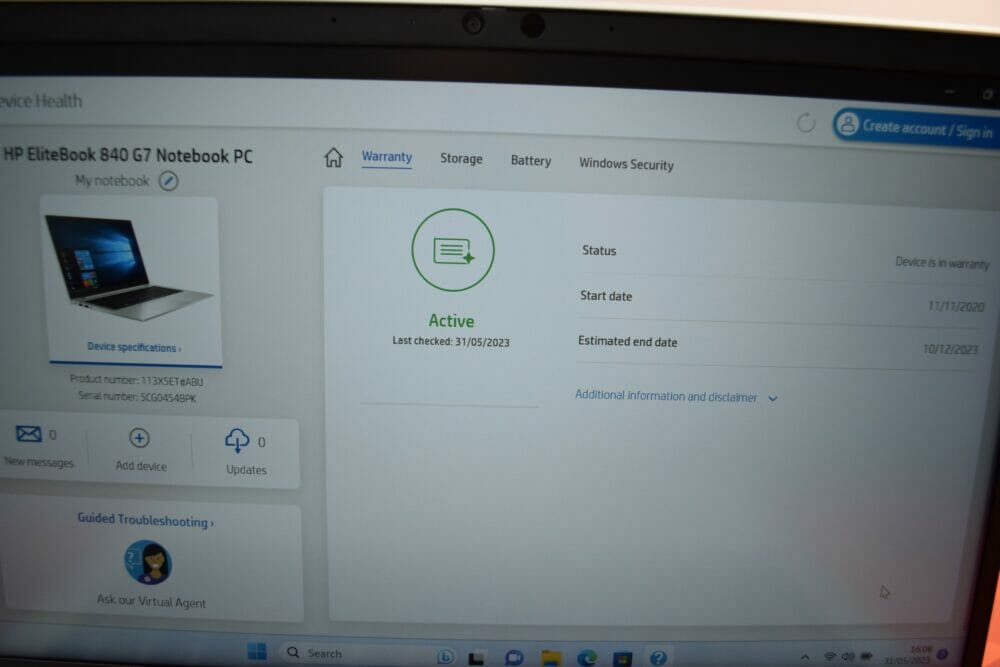Click the refresh circular arrow icon
1000x667 pixels.
(x=806, y=122)
